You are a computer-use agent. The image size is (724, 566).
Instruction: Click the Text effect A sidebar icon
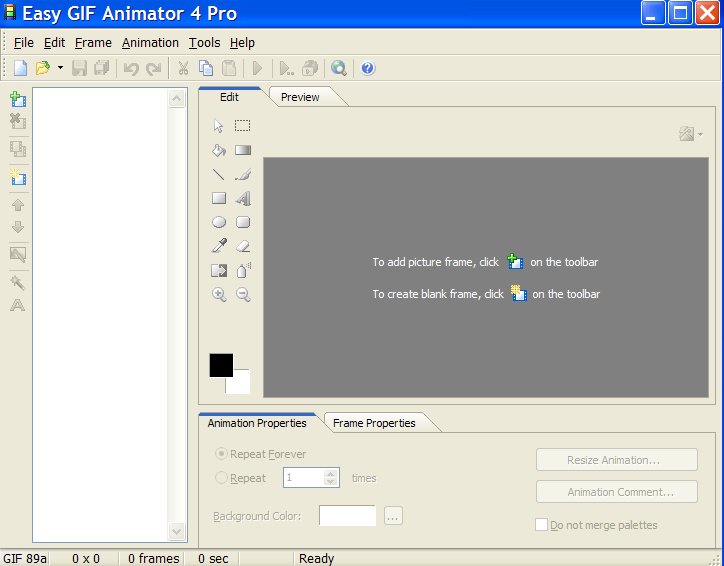point(18,305)
